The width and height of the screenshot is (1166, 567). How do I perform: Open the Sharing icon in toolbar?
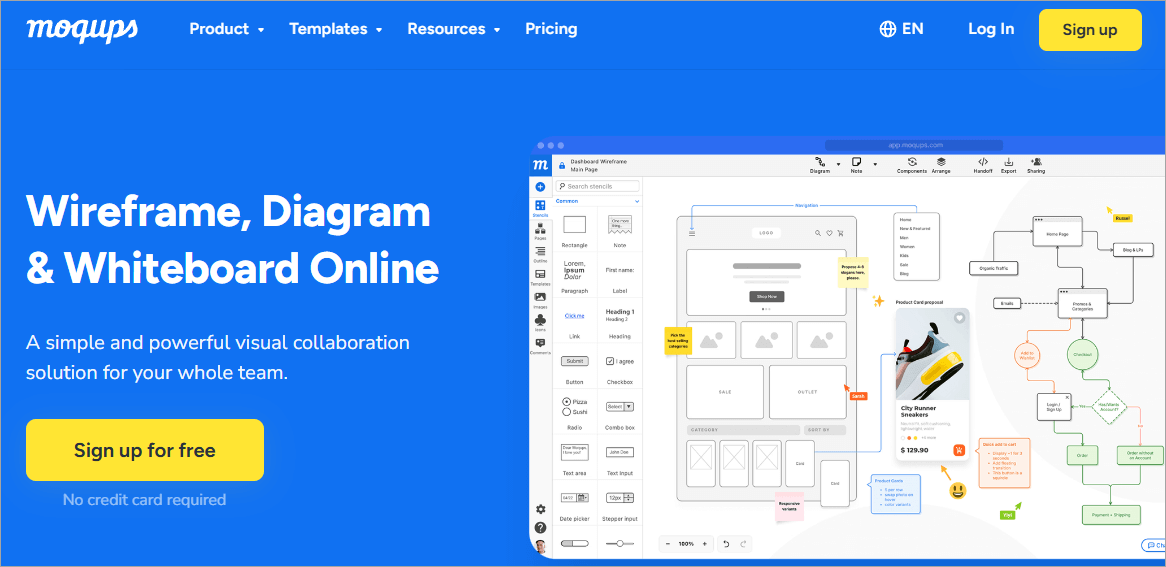[x=1036, y=162]
